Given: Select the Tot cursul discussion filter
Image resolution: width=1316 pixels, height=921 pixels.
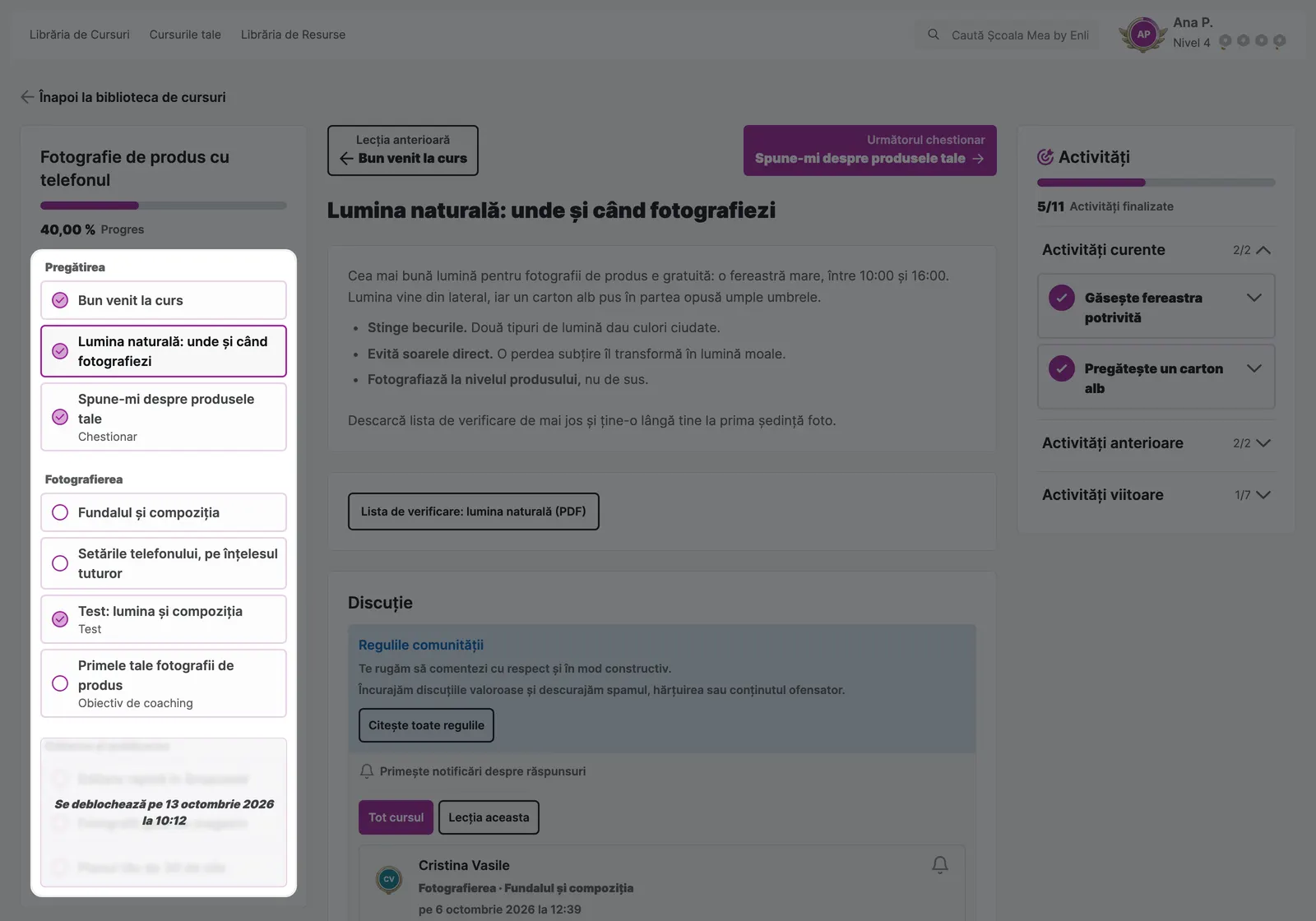Looking at the screenshot, I should (396, 817).
